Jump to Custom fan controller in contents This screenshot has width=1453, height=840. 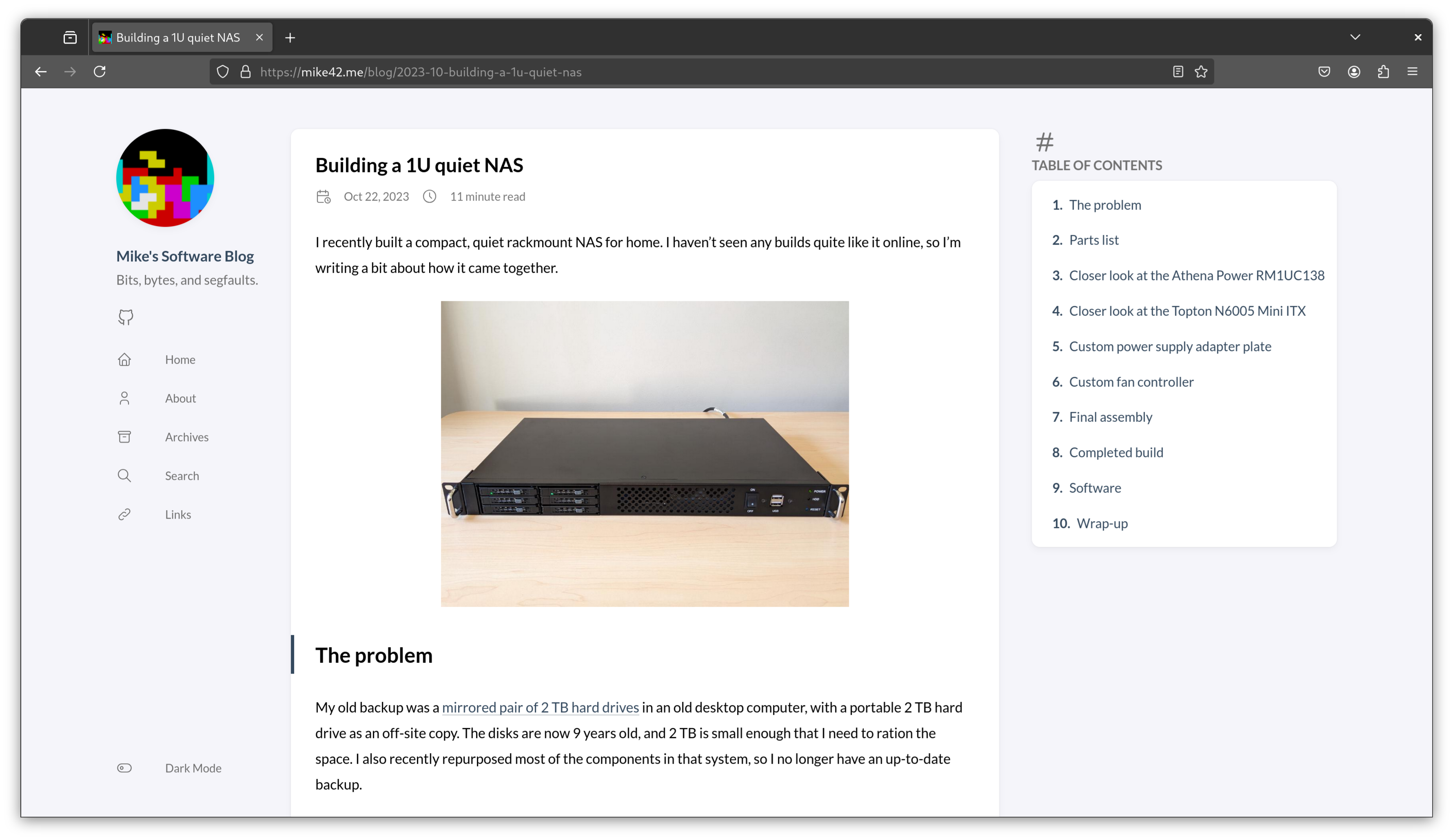pyautogui.click(x=1131, y=382)
